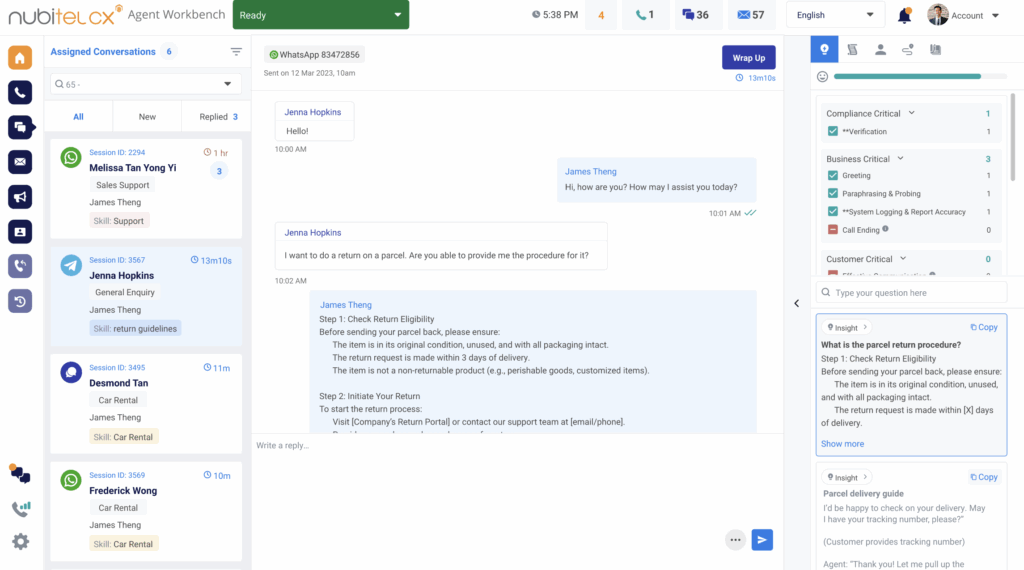Select the Replied conversations tab

point(218,117)
